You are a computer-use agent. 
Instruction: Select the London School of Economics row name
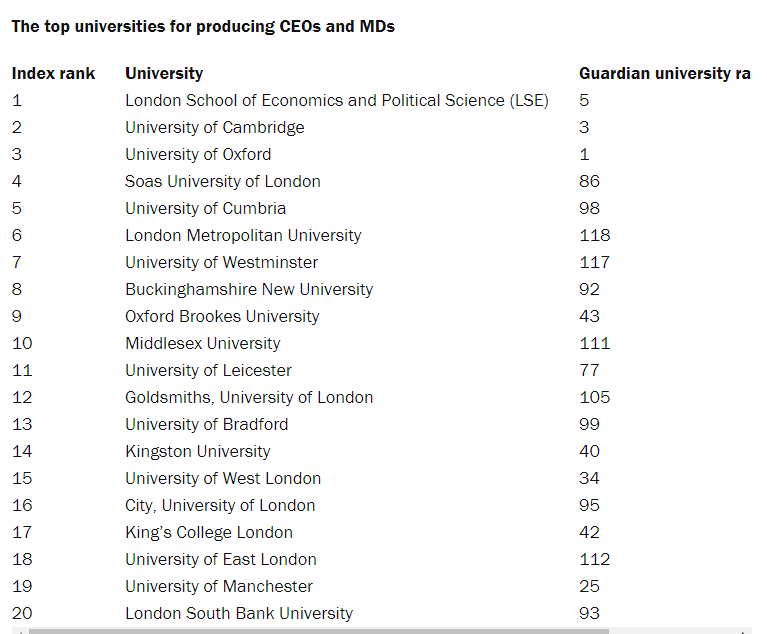[336, 100]
